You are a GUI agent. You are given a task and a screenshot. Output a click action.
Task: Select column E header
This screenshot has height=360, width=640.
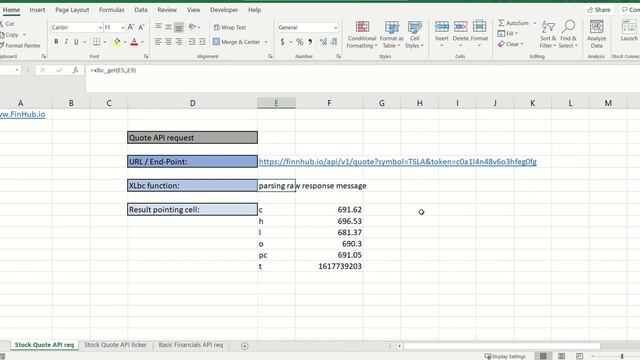coord(276,103)
